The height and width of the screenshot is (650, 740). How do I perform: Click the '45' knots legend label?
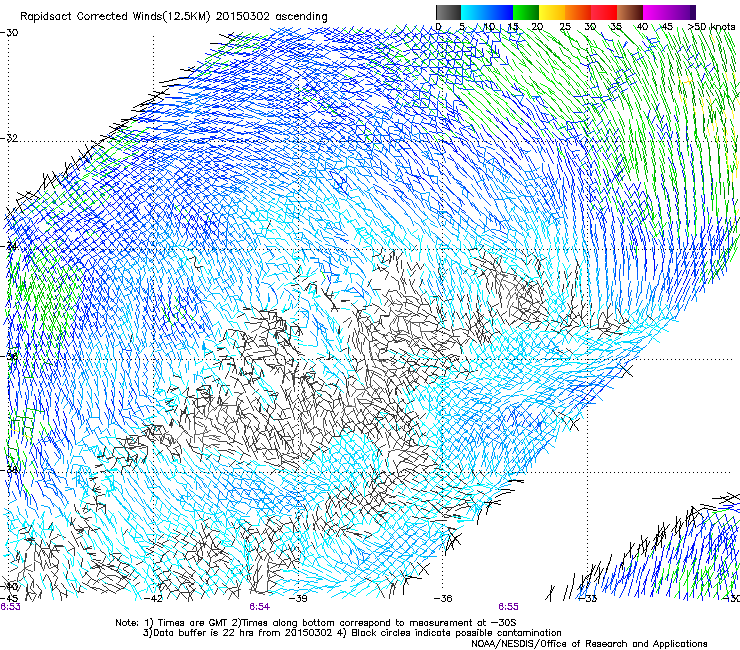pyautogui.click(x=667, y=27)
